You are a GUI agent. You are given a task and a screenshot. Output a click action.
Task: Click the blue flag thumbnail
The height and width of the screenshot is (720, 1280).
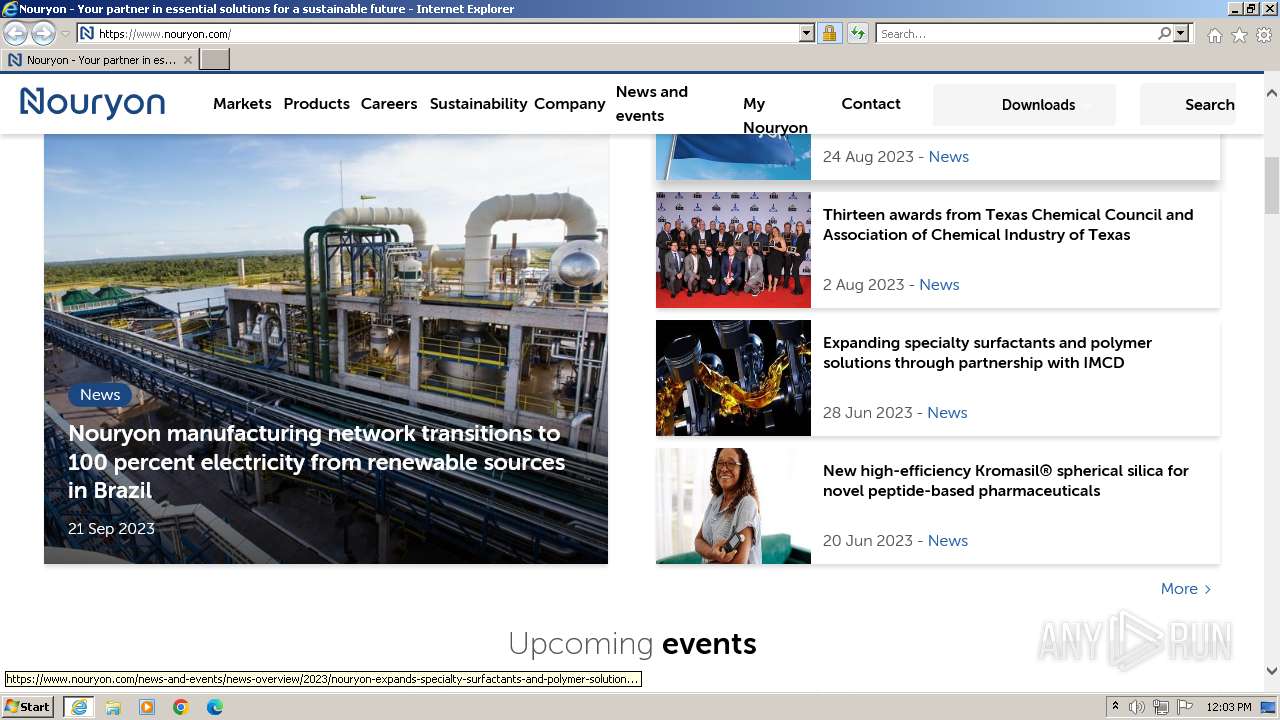coord(733,157)
